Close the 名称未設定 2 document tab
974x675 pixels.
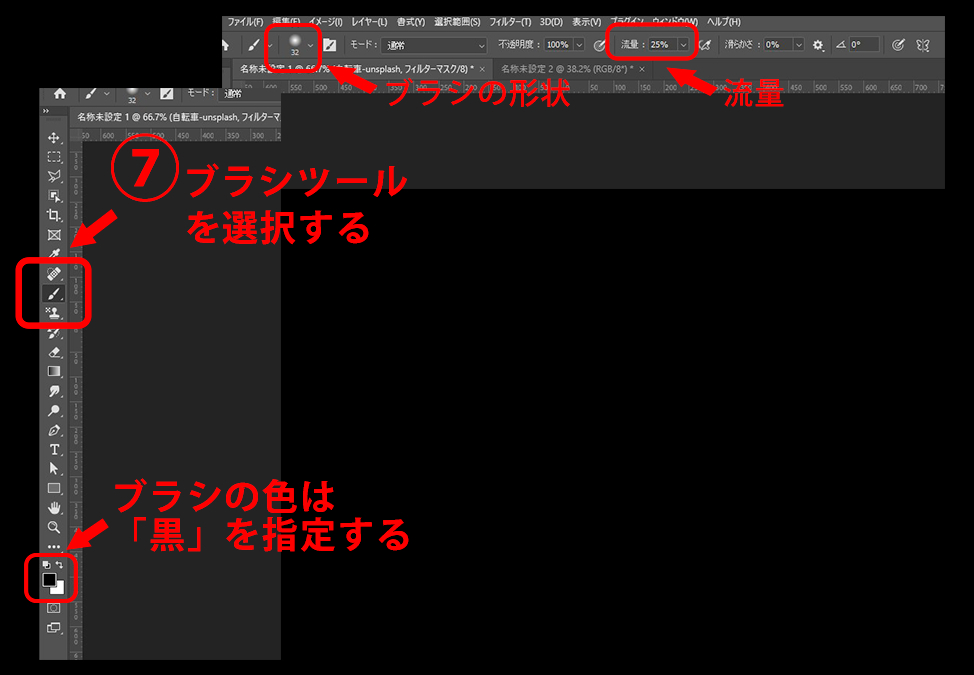(x=642, y=69)
